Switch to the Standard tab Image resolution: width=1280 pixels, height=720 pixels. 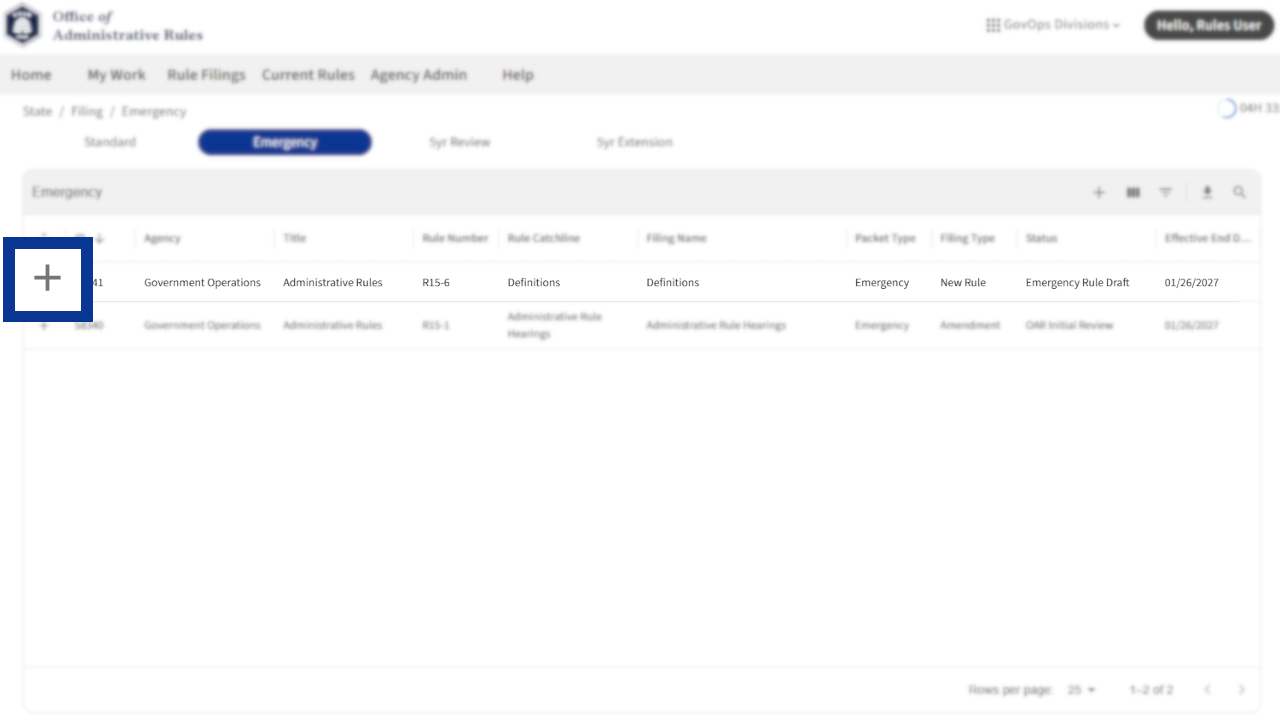(x=110, y=142)
